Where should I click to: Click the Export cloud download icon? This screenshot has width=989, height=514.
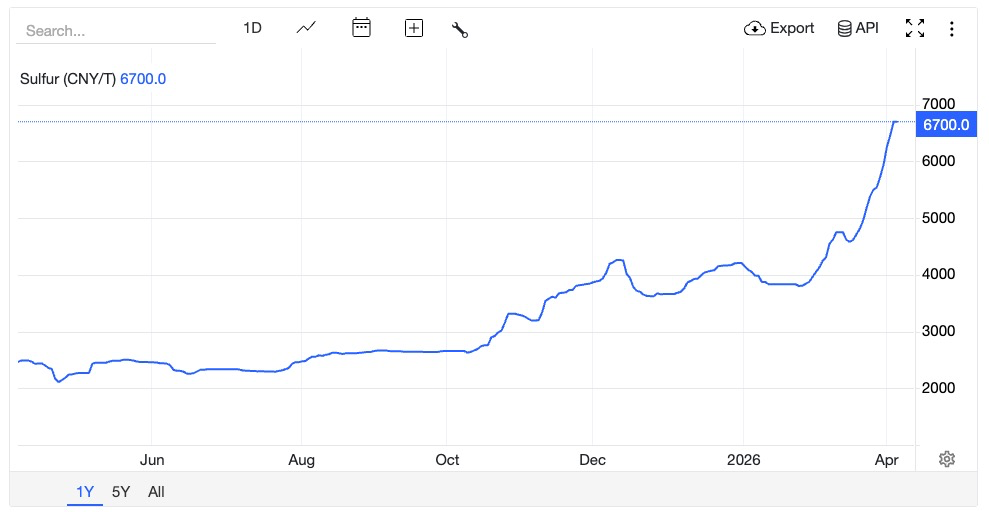[754, 28]
